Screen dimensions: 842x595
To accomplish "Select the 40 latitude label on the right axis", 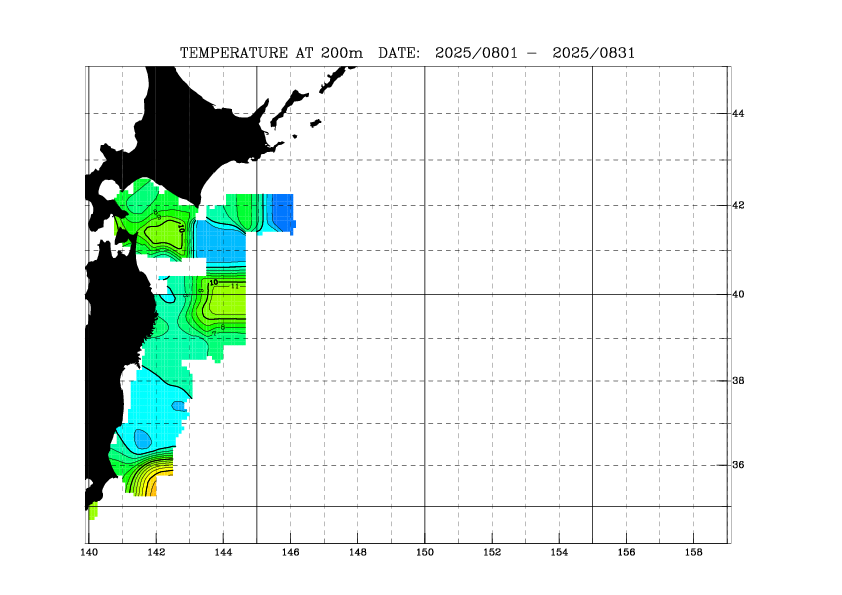I will click(x=739, y=295).
